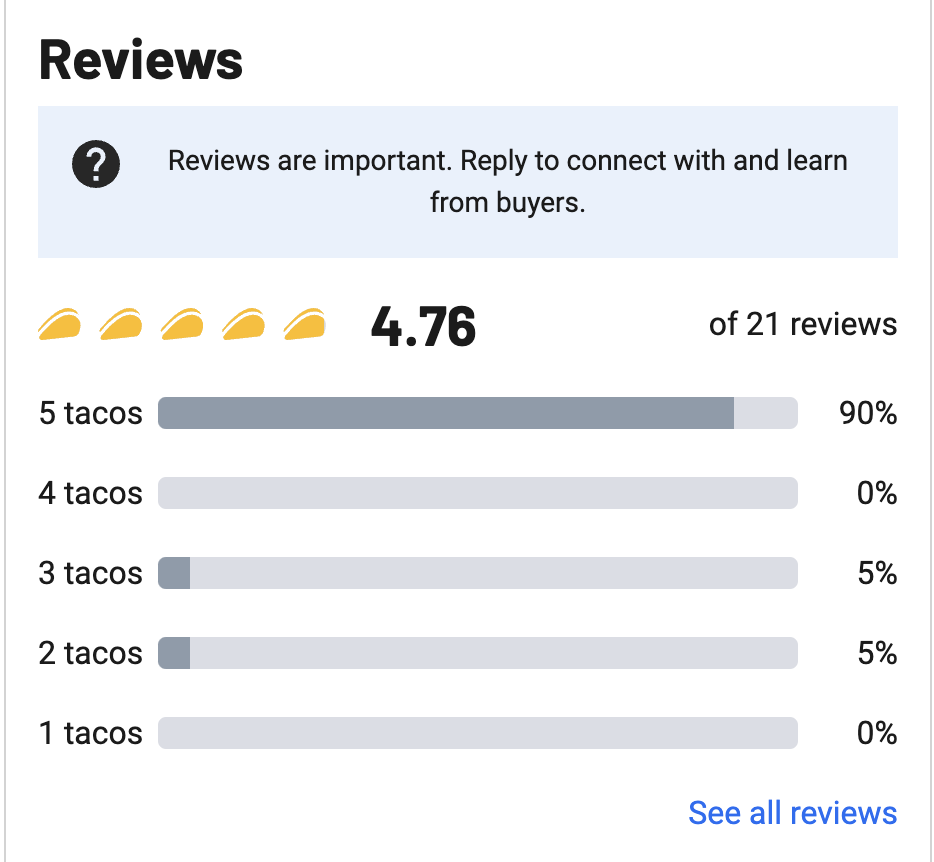Click the Reviews heading
Image resolution: width=934 pixels, height=862 pixels.
point(141,61)
